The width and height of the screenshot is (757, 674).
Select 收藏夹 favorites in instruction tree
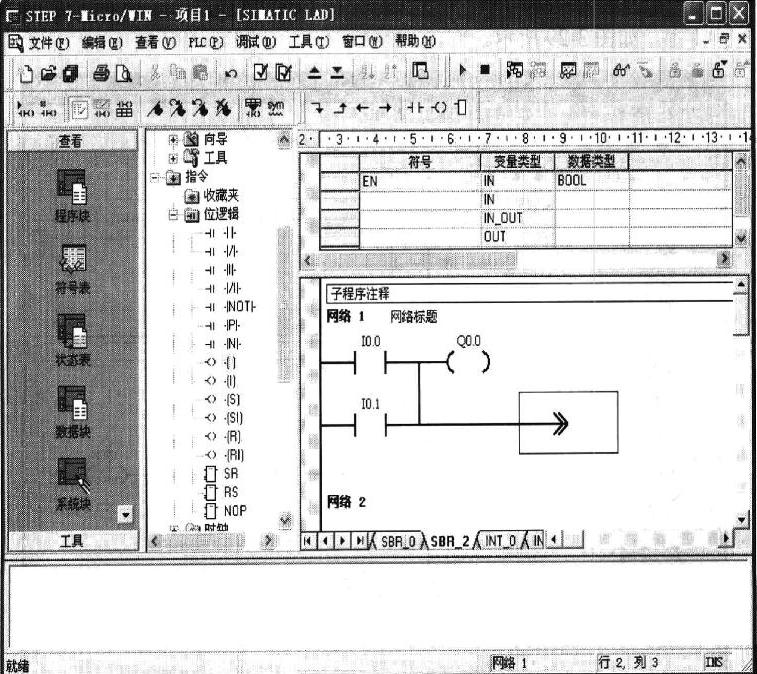(221, 196)
